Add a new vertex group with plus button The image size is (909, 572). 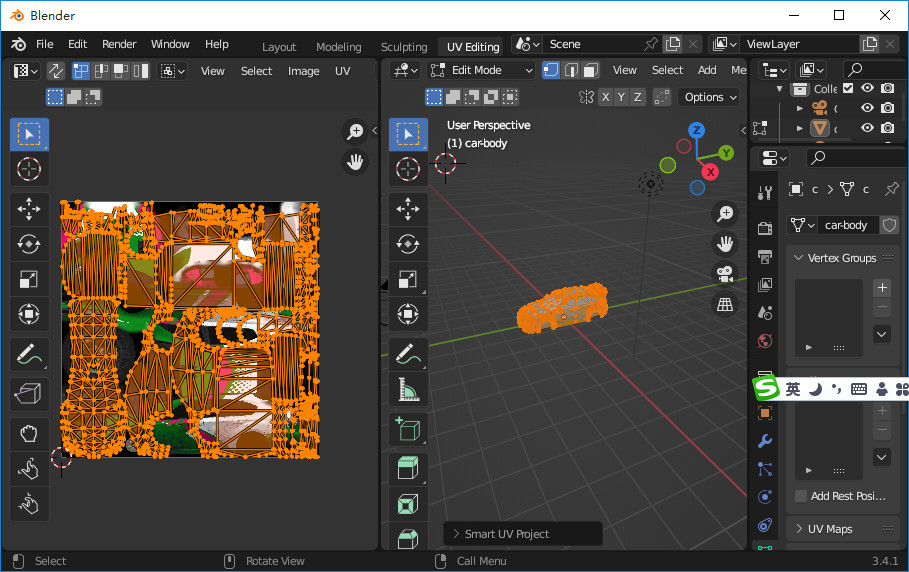point(882,288)
